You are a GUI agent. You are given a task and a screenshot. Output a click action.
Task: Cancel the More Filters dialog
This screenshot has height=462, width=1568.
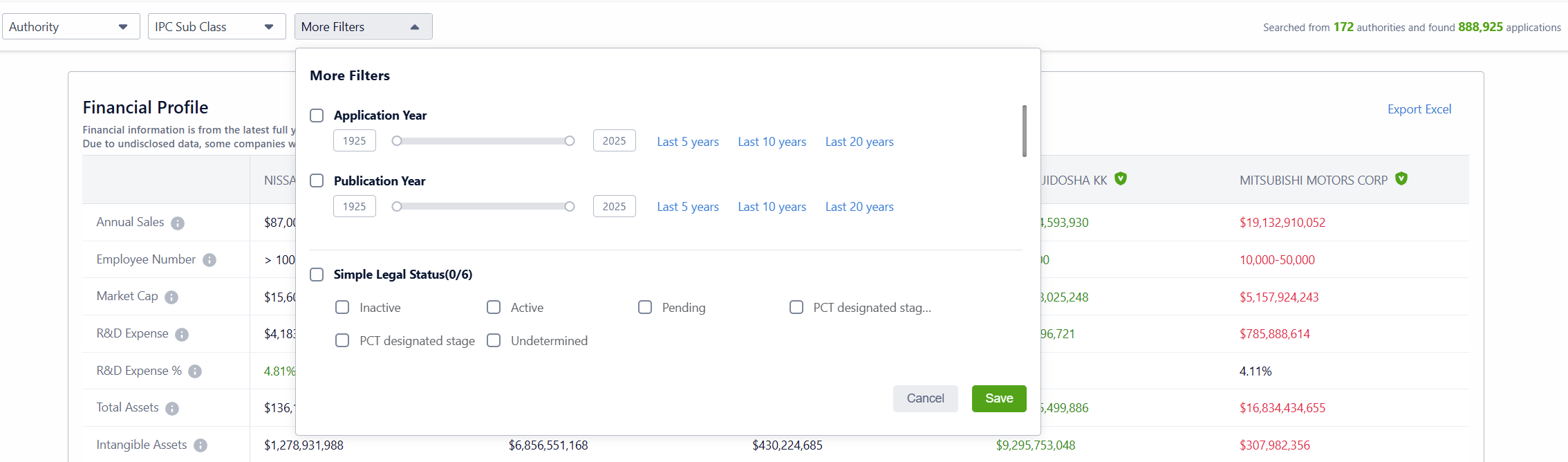click(925, 398)
